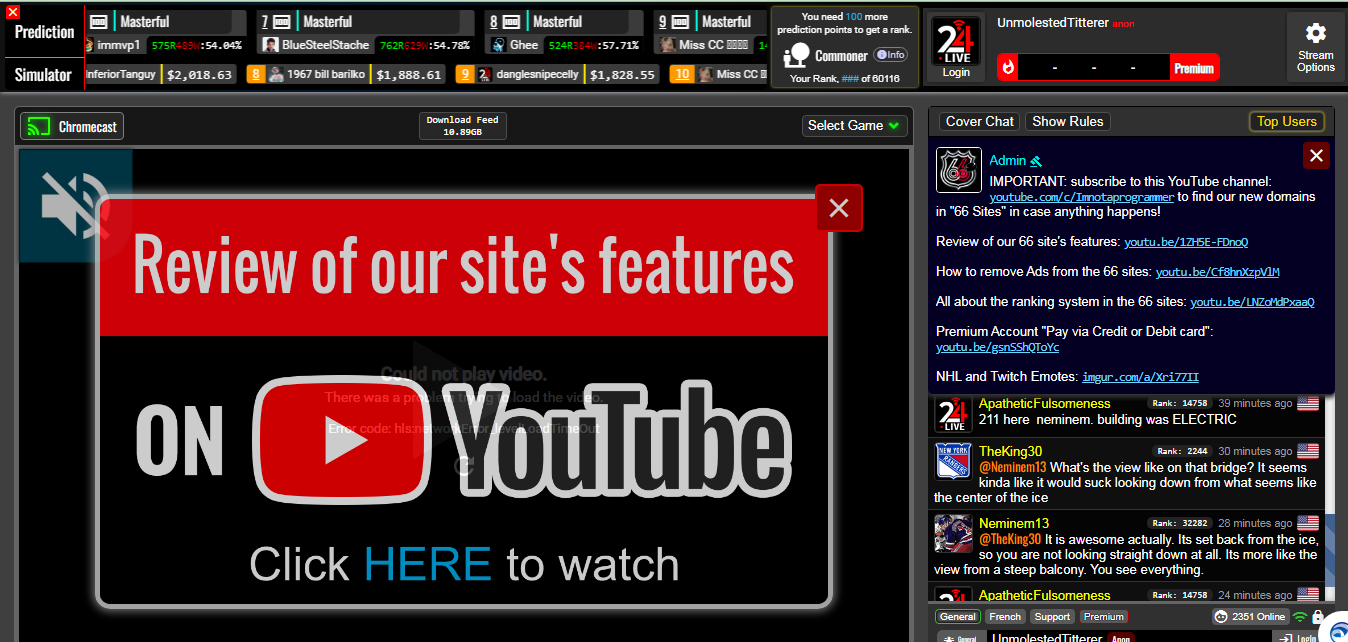Image resolution: width=1348 pixels, height=642 pixels.
Task: Click the chat Login button
Action: [1298, 637]
